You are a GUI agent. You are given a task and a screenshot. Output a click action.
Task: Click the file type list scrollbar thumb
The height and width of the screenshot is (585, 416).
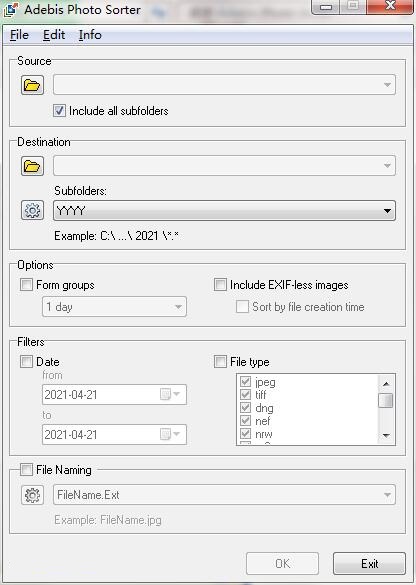[x=386, y=400]
